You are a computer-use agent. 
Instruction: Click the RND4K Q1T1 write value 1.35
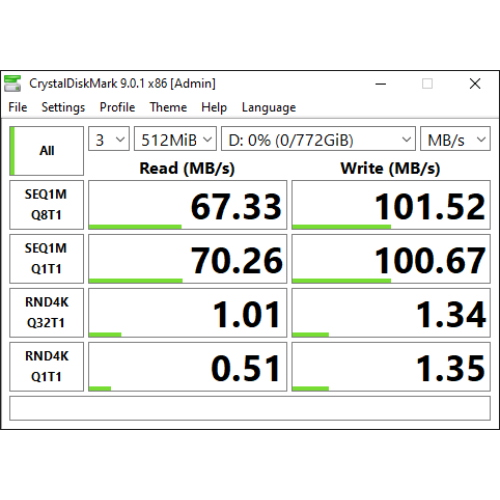[391, 367]
